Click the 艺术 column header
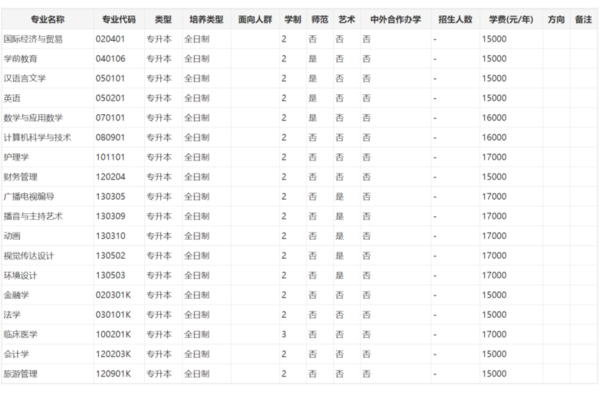 tap(346, 19)
